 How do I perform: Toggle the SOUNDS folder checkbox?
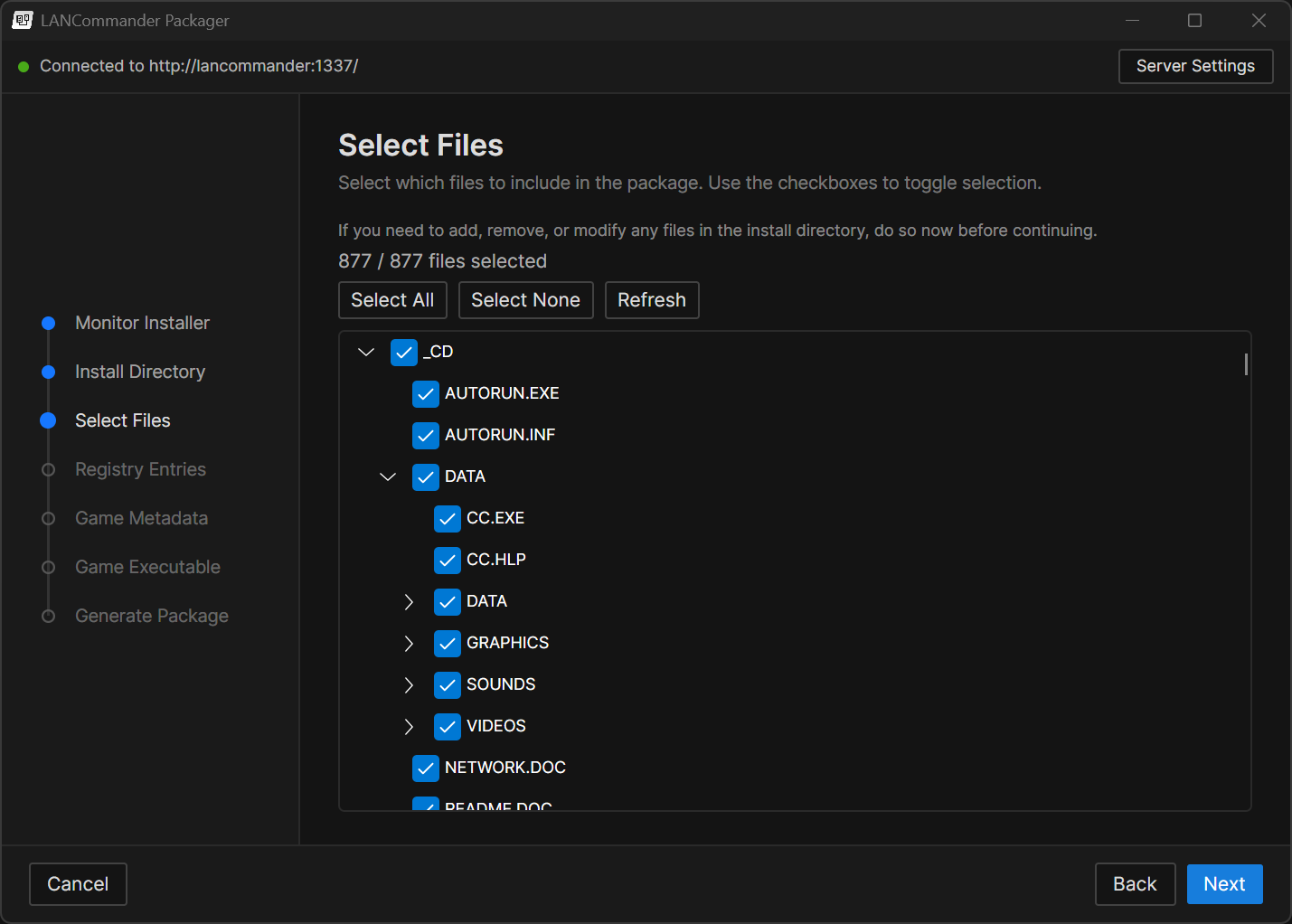[x=448, y=684]
